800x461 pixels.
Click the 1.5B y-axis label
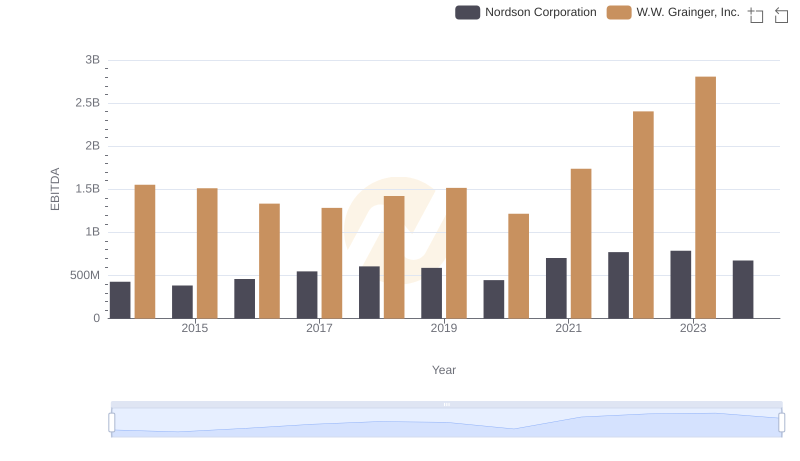[x=88, y=189]
